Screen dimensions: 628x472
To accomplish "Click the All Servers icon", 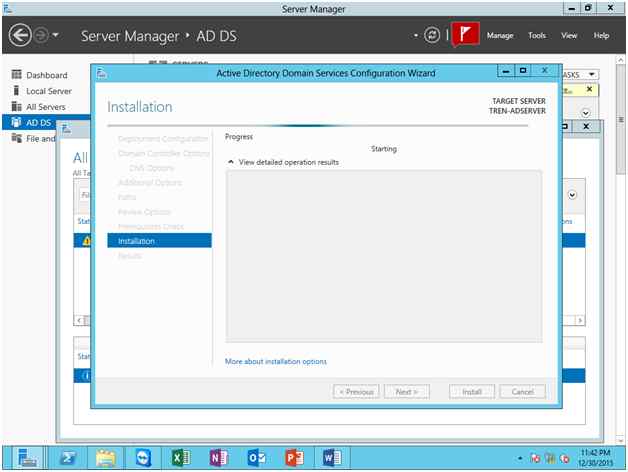I will click(16, 106).
